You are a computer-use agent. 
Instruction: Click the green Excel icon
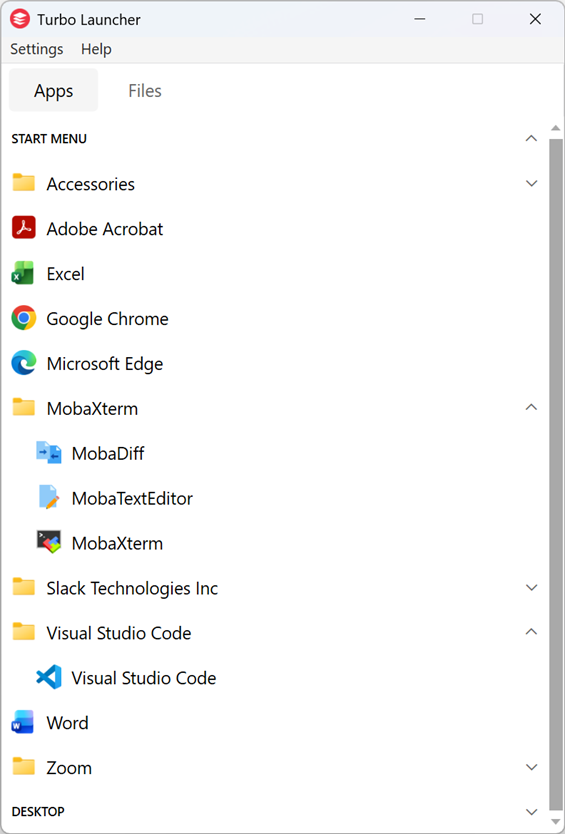23,273
